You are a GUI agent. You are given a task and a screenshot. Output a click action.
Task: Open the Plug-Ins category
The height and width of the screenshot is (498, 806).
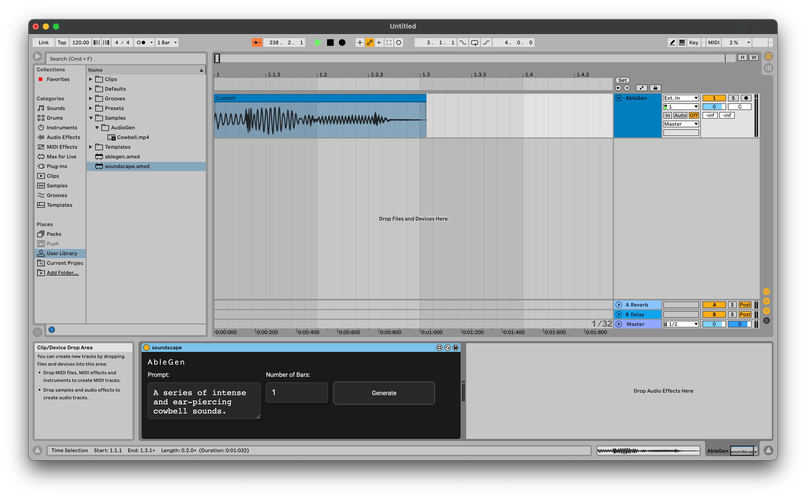coord(57,167)
